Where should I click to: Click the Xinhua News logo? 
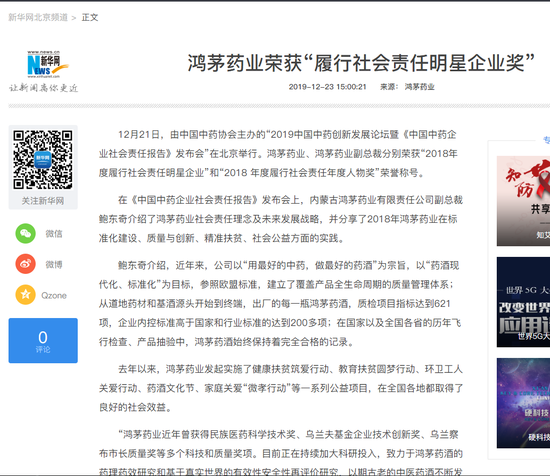tap(47, 64)
